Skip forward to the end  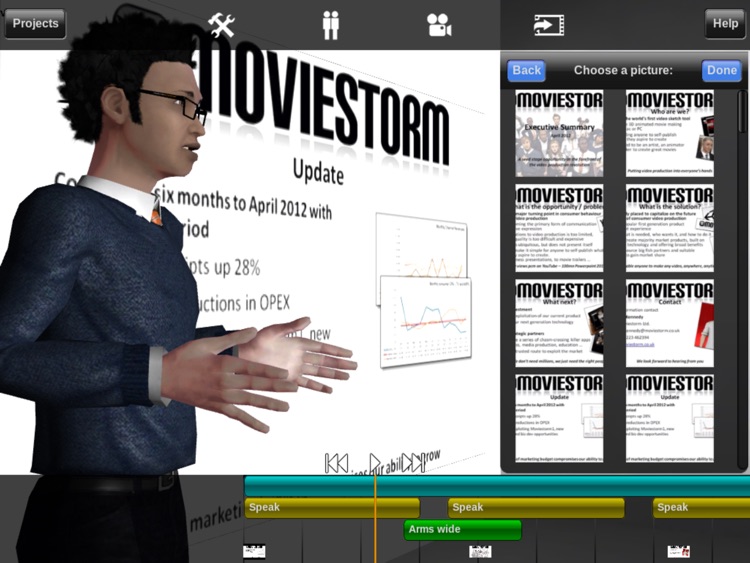pos(413,463)
